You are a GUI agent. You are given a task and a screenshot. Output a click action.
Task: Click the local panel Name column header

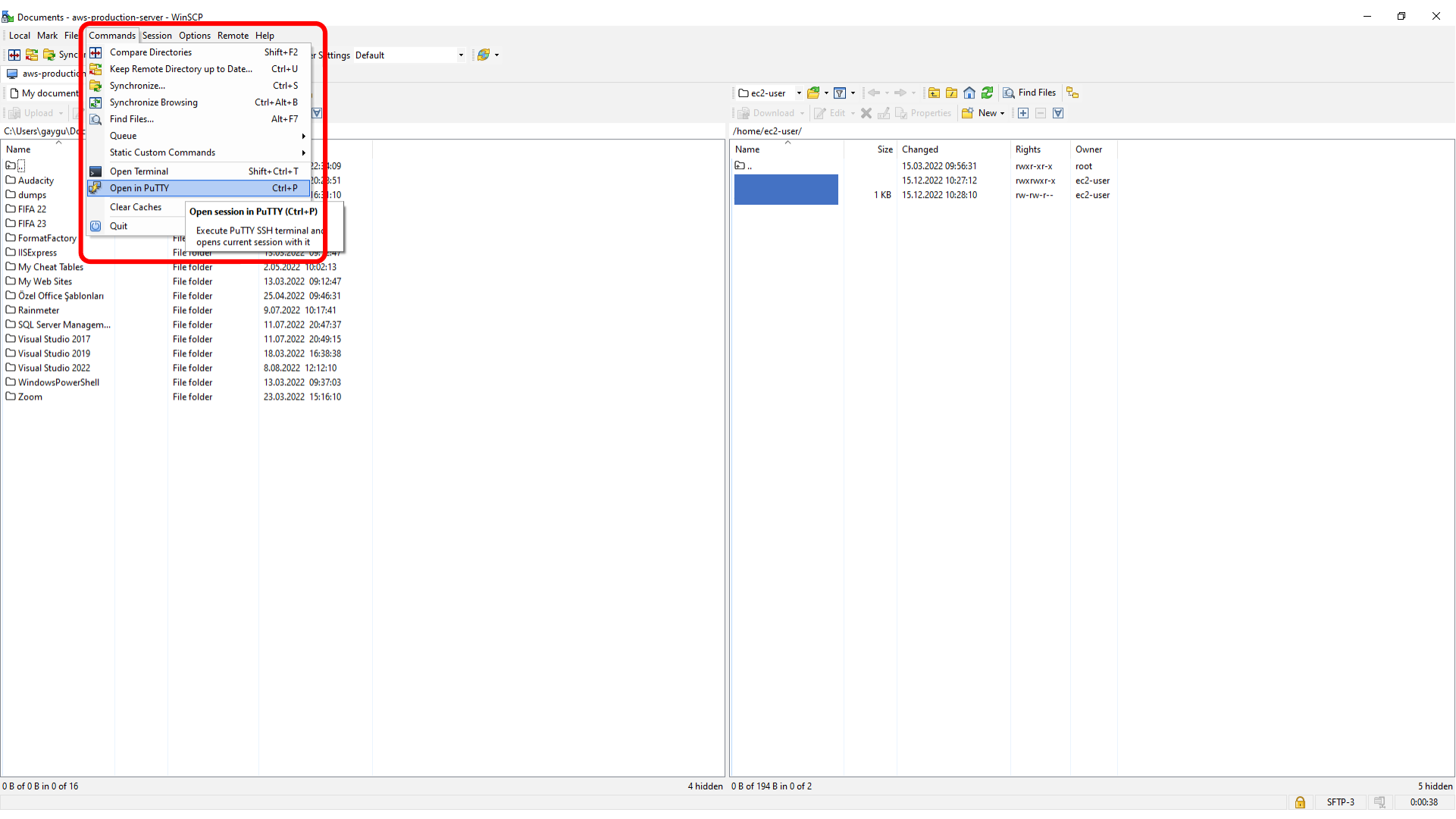pyautogui.click(x=44, y=149)
